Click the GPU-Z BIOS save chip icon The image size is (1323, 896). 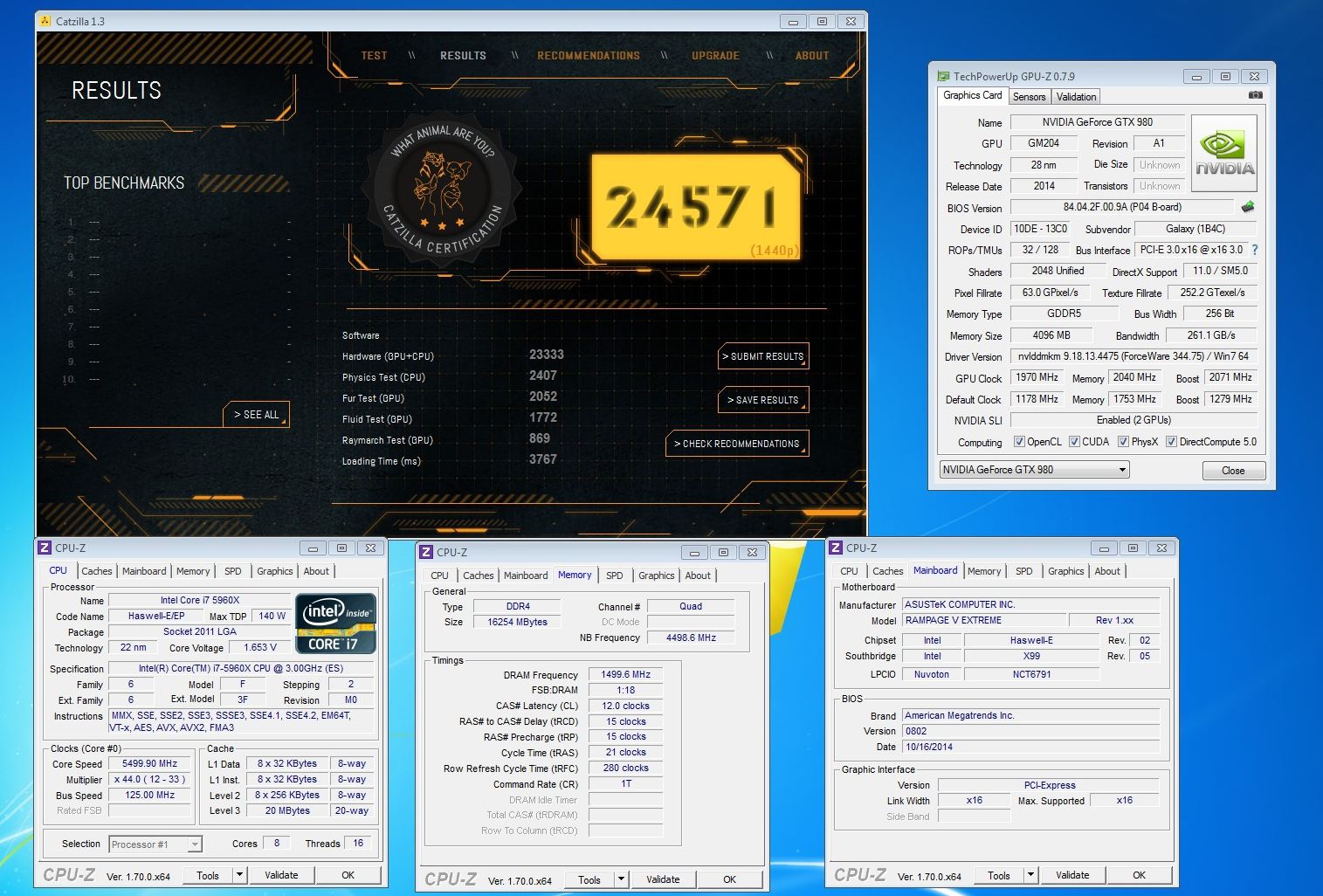[1247, 207]
